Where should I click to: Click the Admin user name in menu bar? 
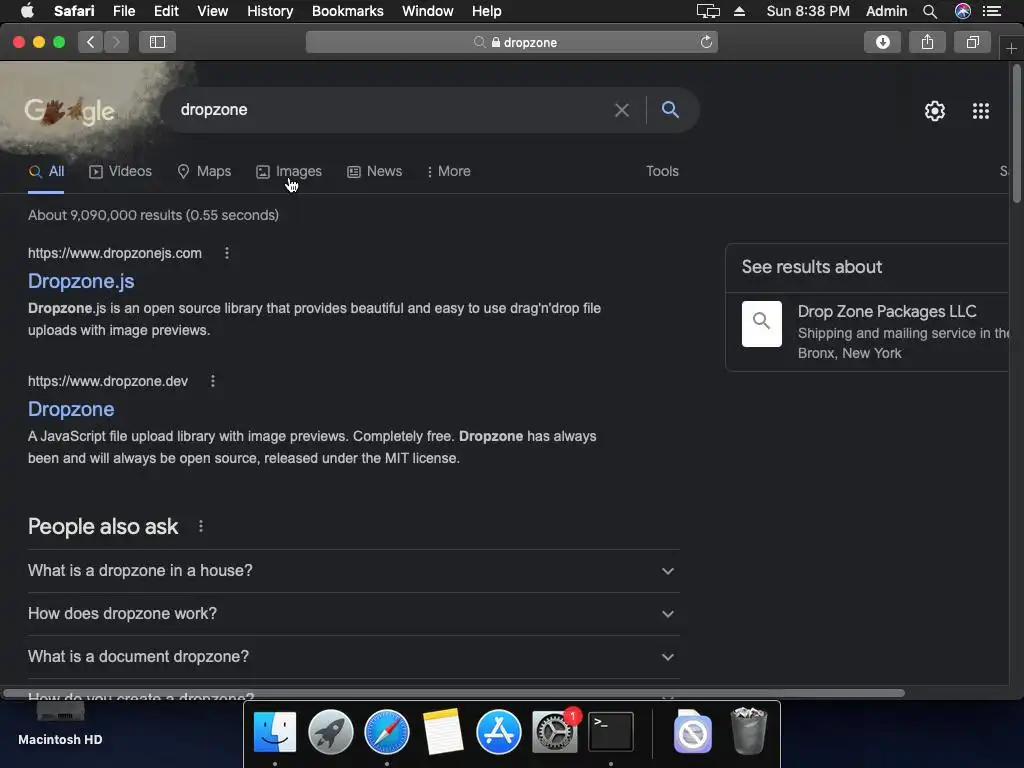click(x=886, y=11)
